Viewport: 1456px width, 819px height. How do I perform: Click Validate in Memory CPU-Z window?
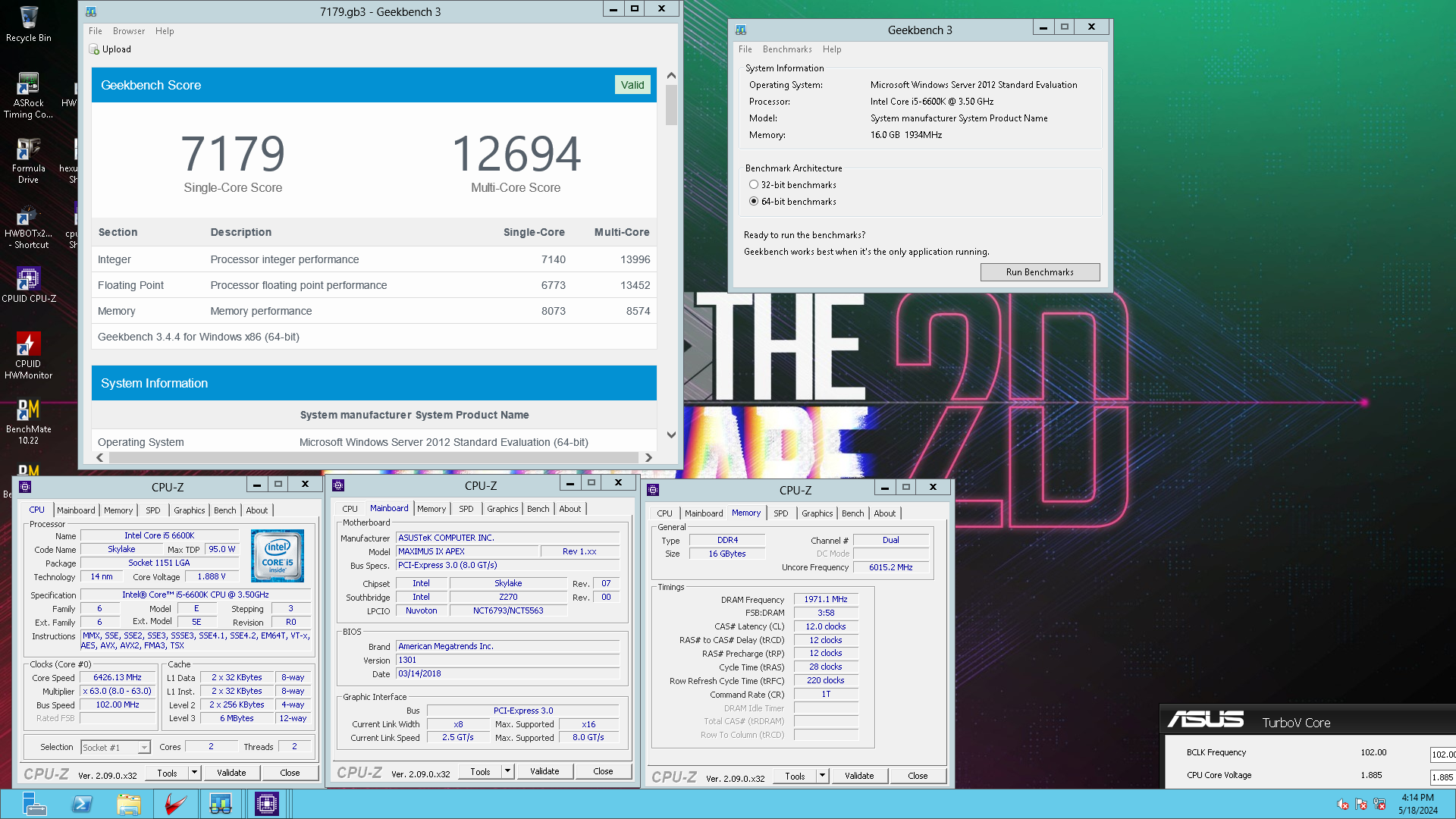(x=859, y=776)
